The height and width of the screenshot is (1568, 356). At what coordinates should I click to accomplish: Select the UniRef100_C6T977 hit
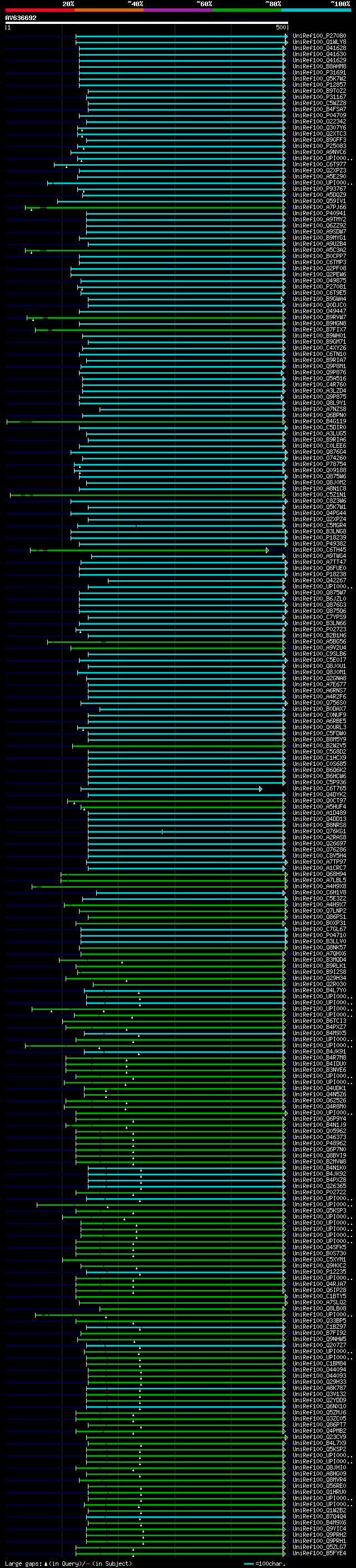point(319,165)
